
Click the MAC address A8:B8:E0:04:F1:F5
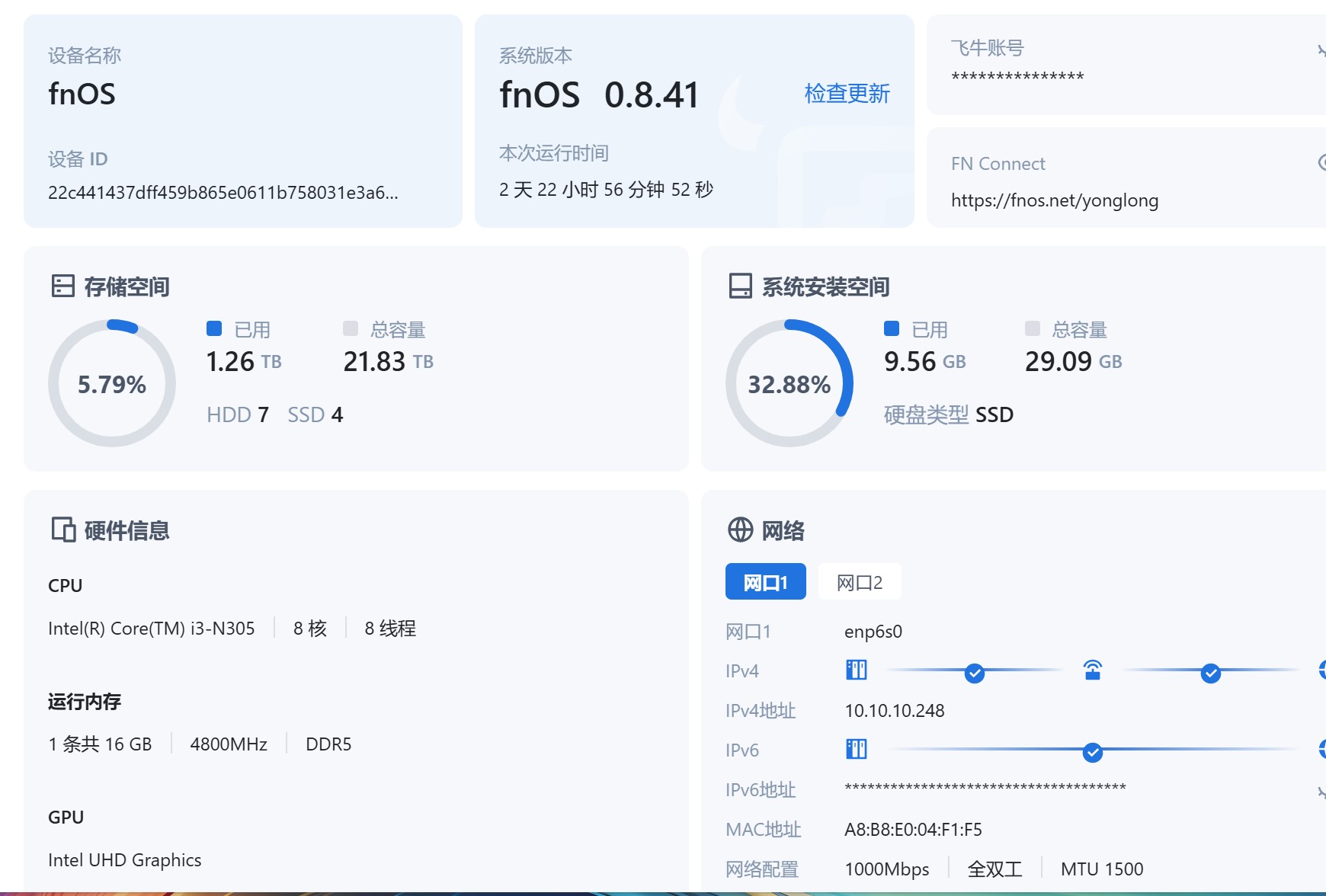913,830
